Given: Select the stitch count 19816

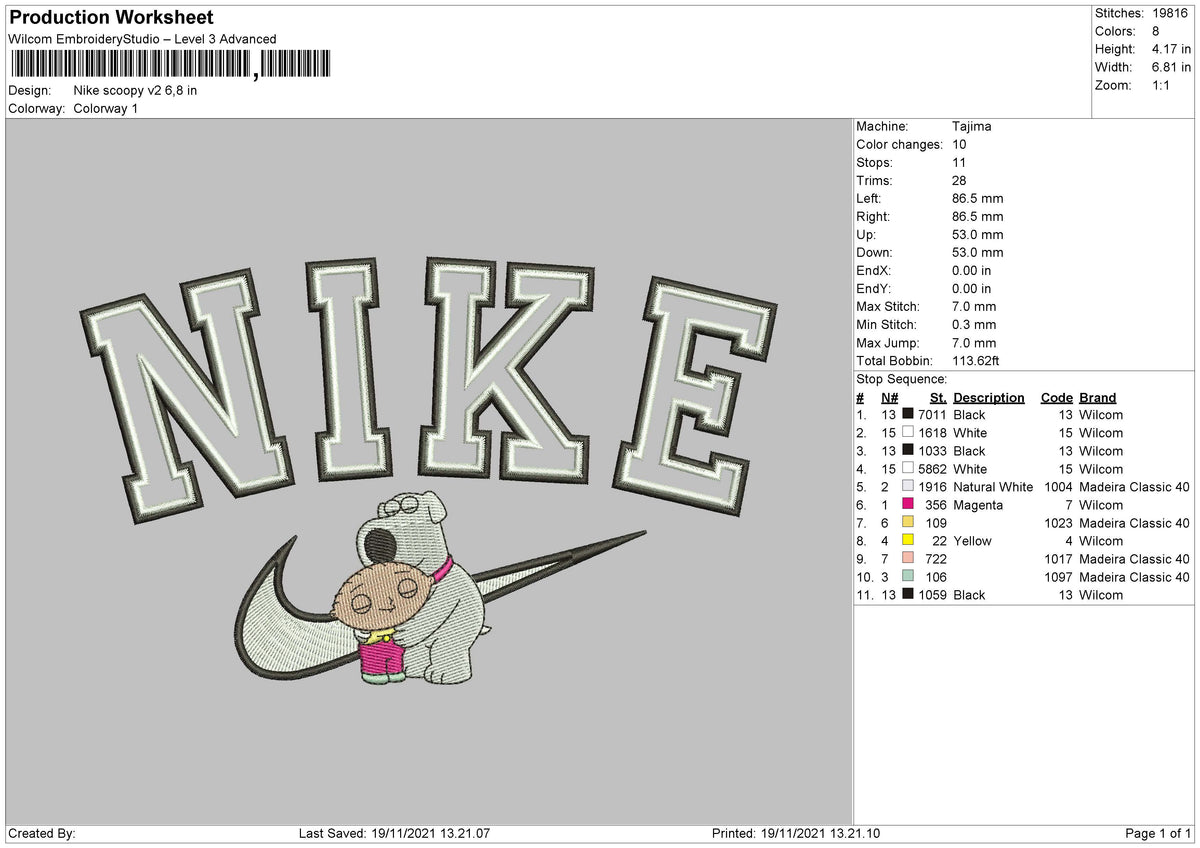Looking at the screenshot, I should pyautogui.click(x=1168, y=13).
